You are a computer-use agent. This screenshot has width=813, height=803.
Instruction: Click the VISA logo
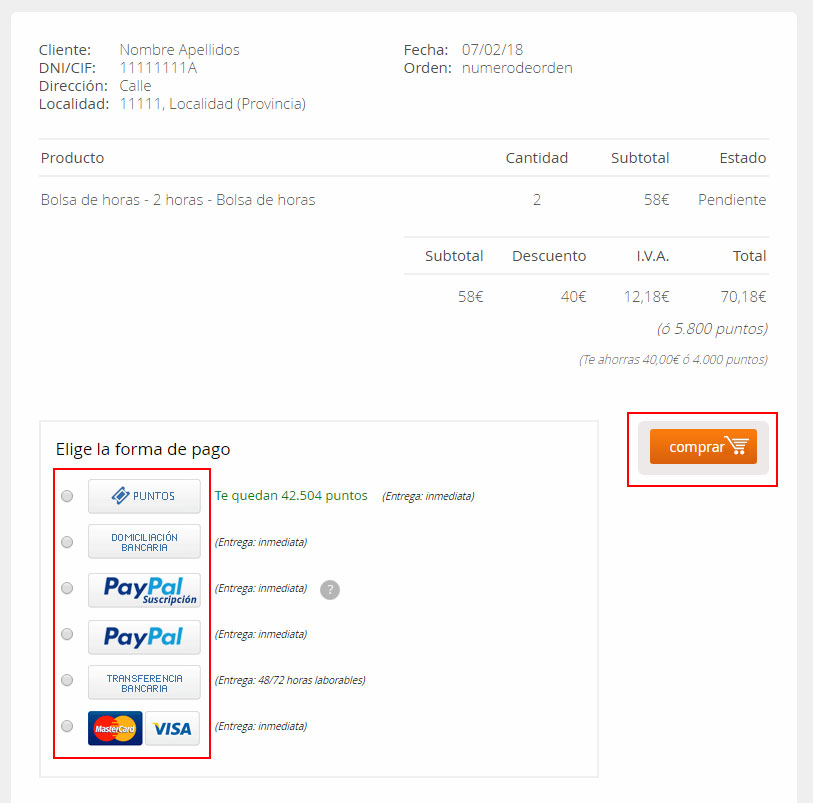(x=172, y=728)
